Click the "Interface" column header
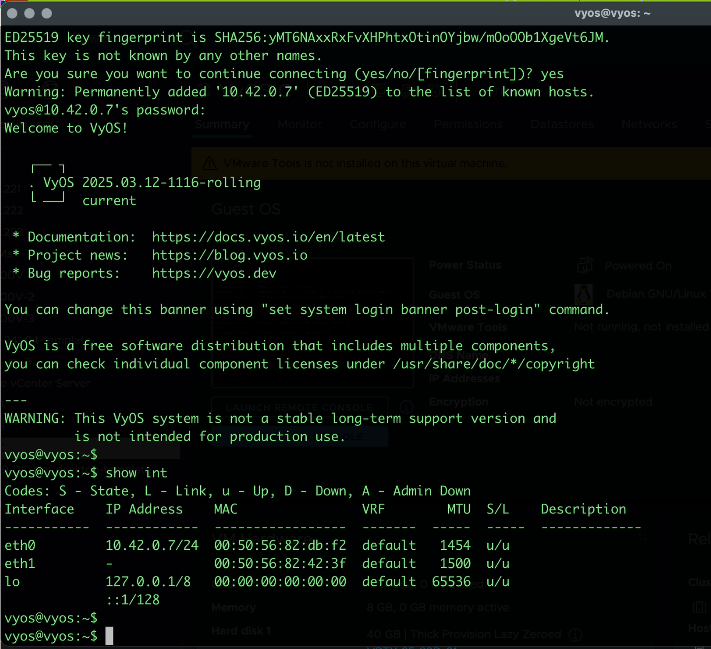711x649 pixels. (39, 509)
